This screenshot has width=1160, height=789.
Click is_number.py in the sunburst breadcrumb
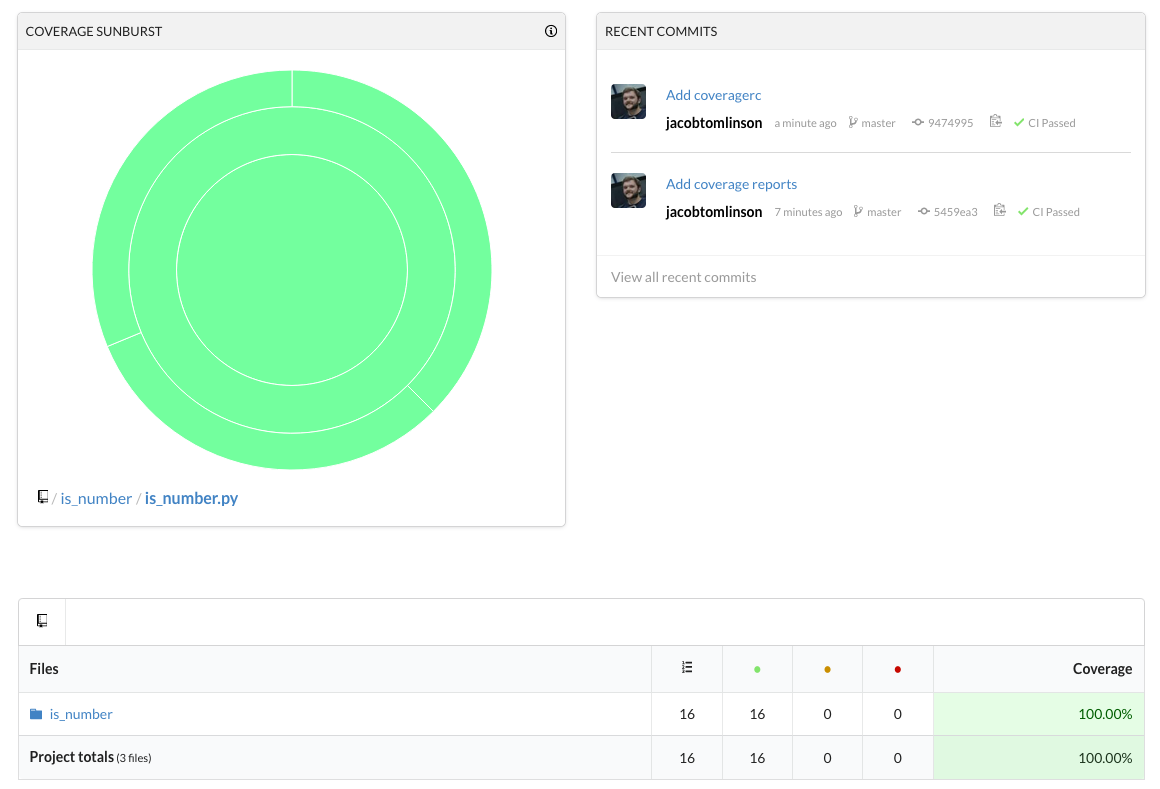coord(191,498)
